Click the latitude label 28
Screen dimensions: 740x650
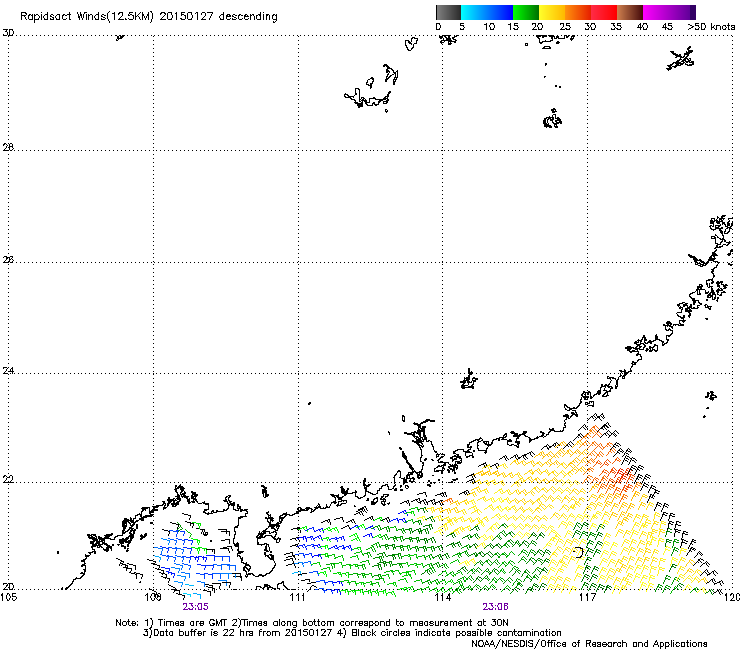8,147
